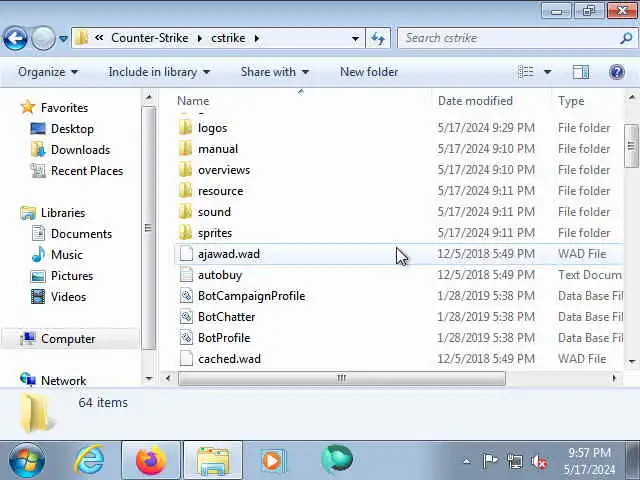Select the overviews folder icon

coord(185,170)
